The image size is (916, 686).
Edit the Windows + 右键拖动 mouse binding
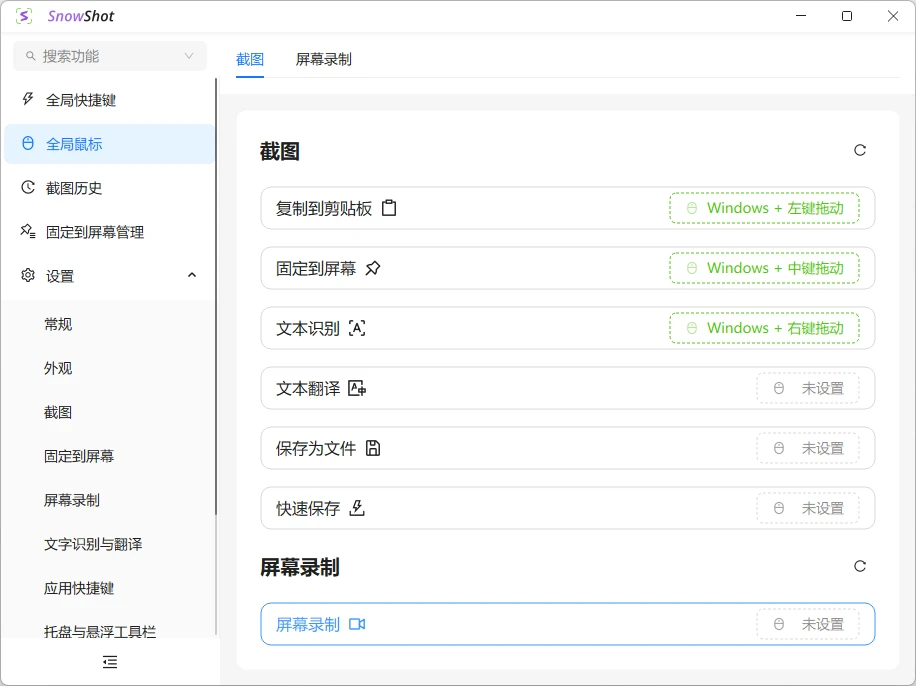[764, 328]
